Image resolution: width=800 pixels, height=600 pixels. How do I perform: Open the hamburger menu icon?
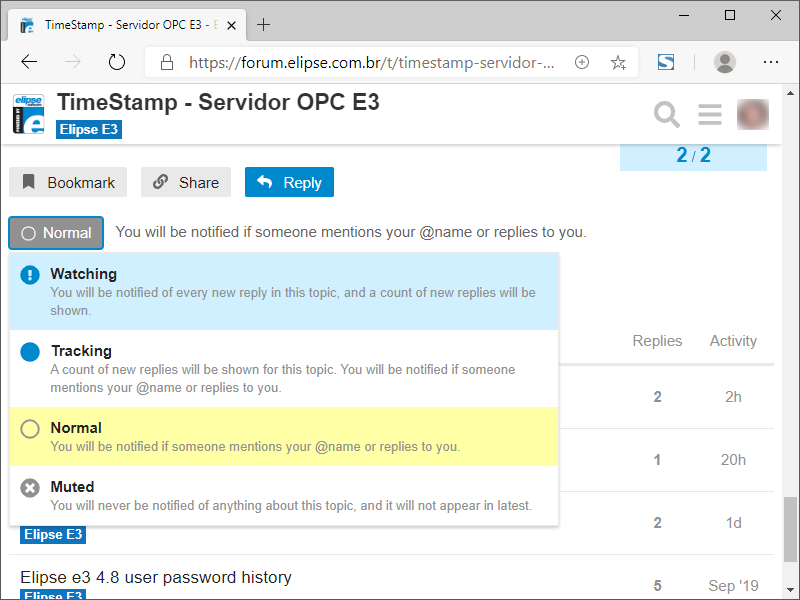point(710,115)
